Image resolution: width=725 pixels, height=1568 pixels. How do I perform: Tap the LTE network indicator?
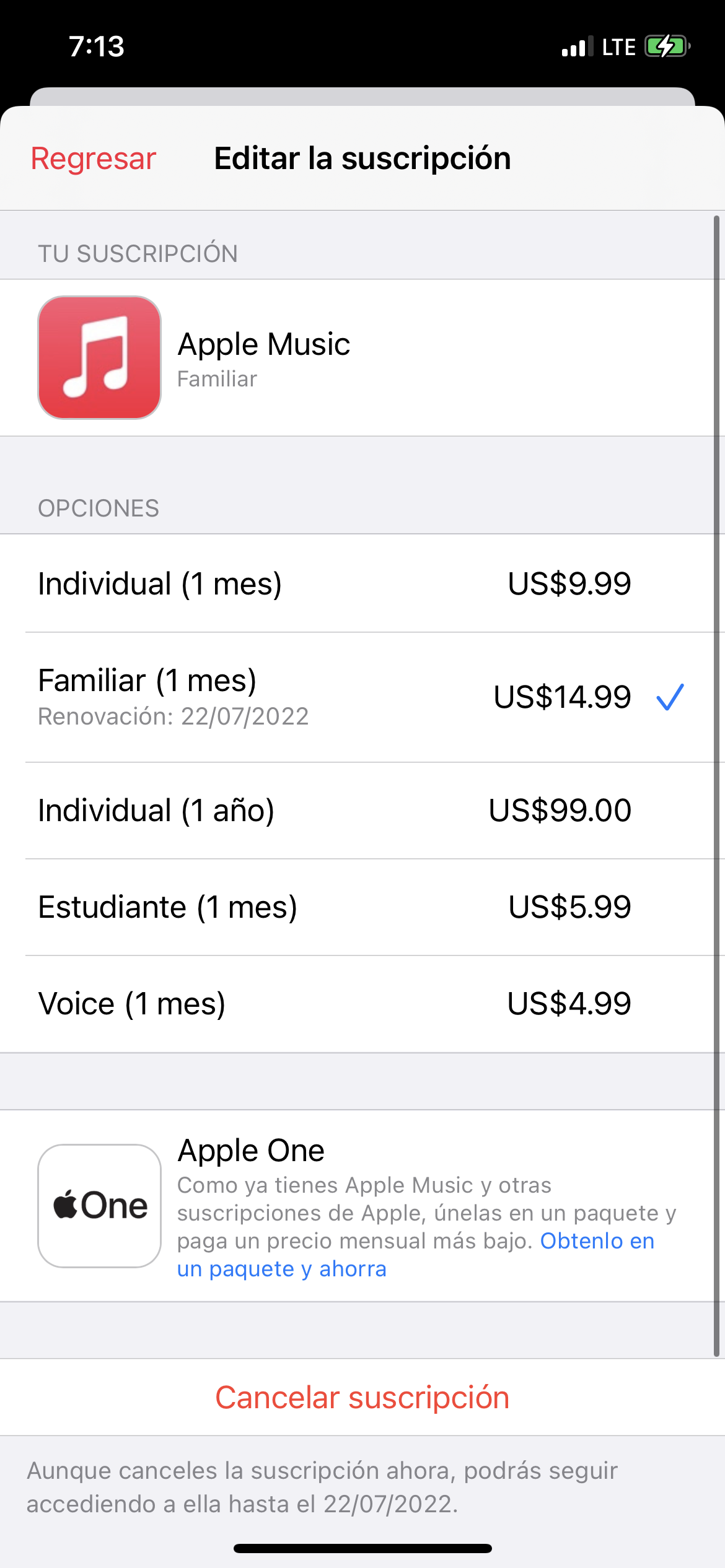618,47
